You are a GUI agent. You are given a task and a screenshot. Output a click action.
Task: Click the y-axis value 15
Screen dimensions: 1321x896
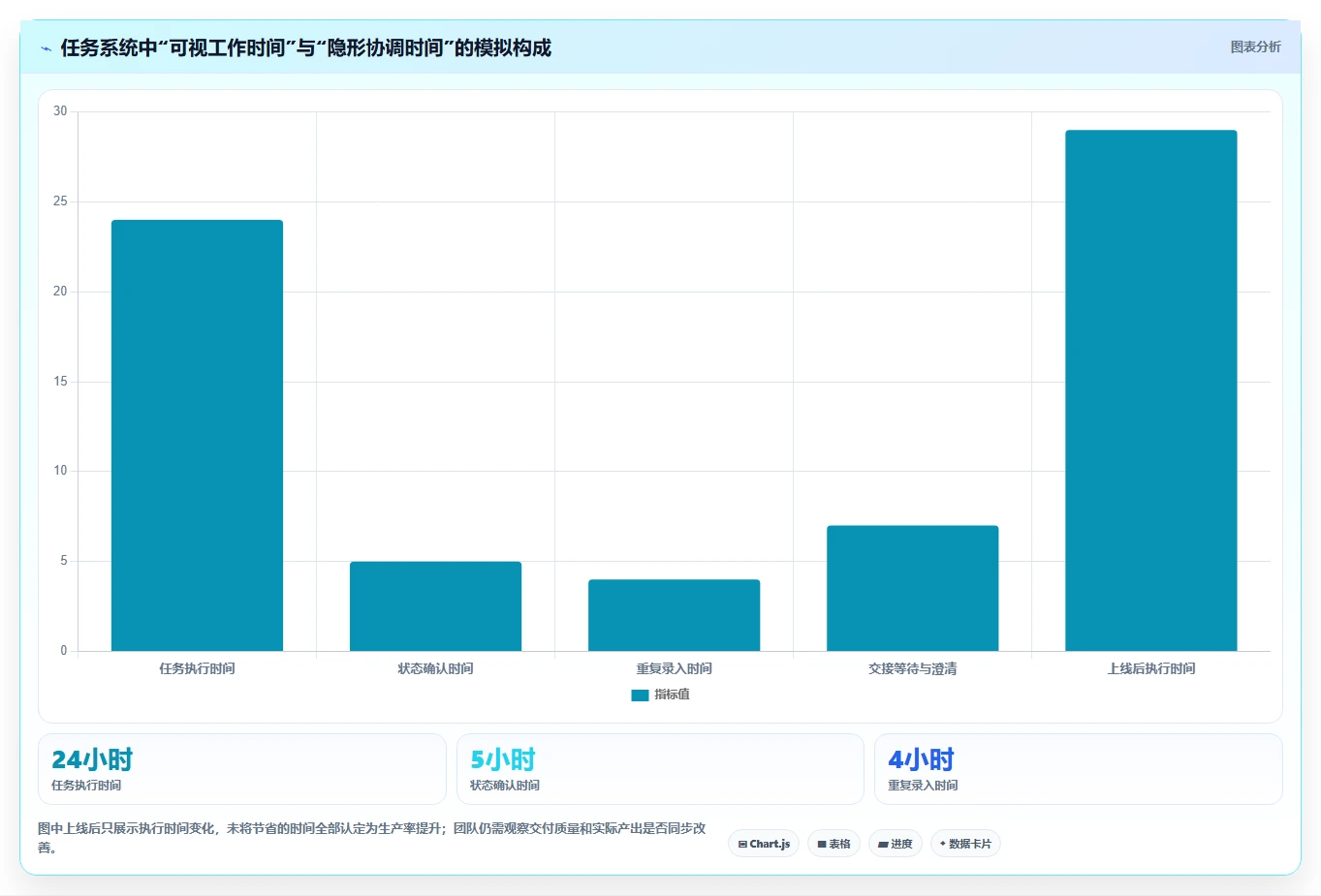[x=60, y=382]
